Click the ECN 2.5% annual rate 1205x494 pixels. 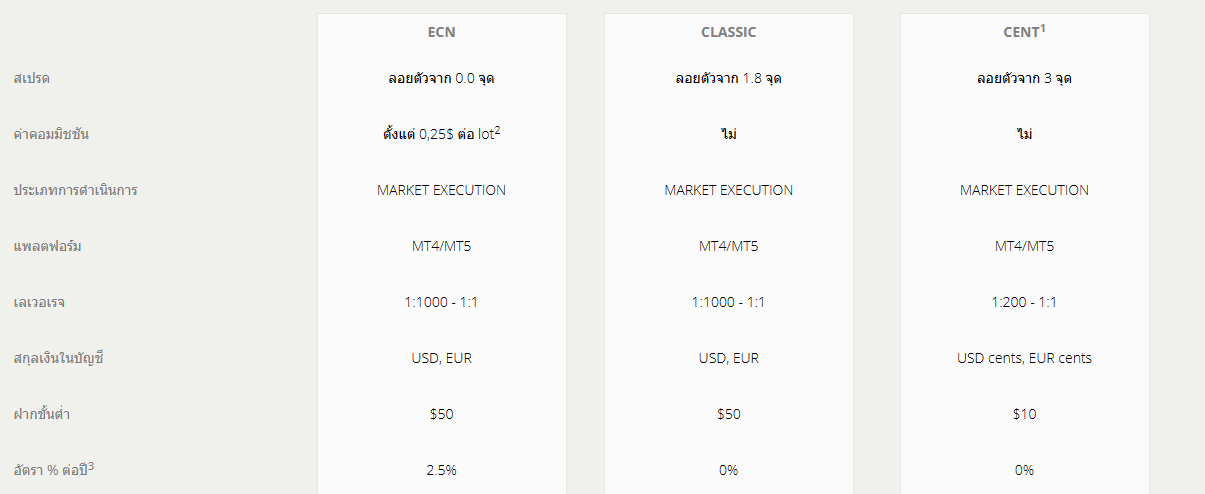pyautogui.click(x=441, y=470)
